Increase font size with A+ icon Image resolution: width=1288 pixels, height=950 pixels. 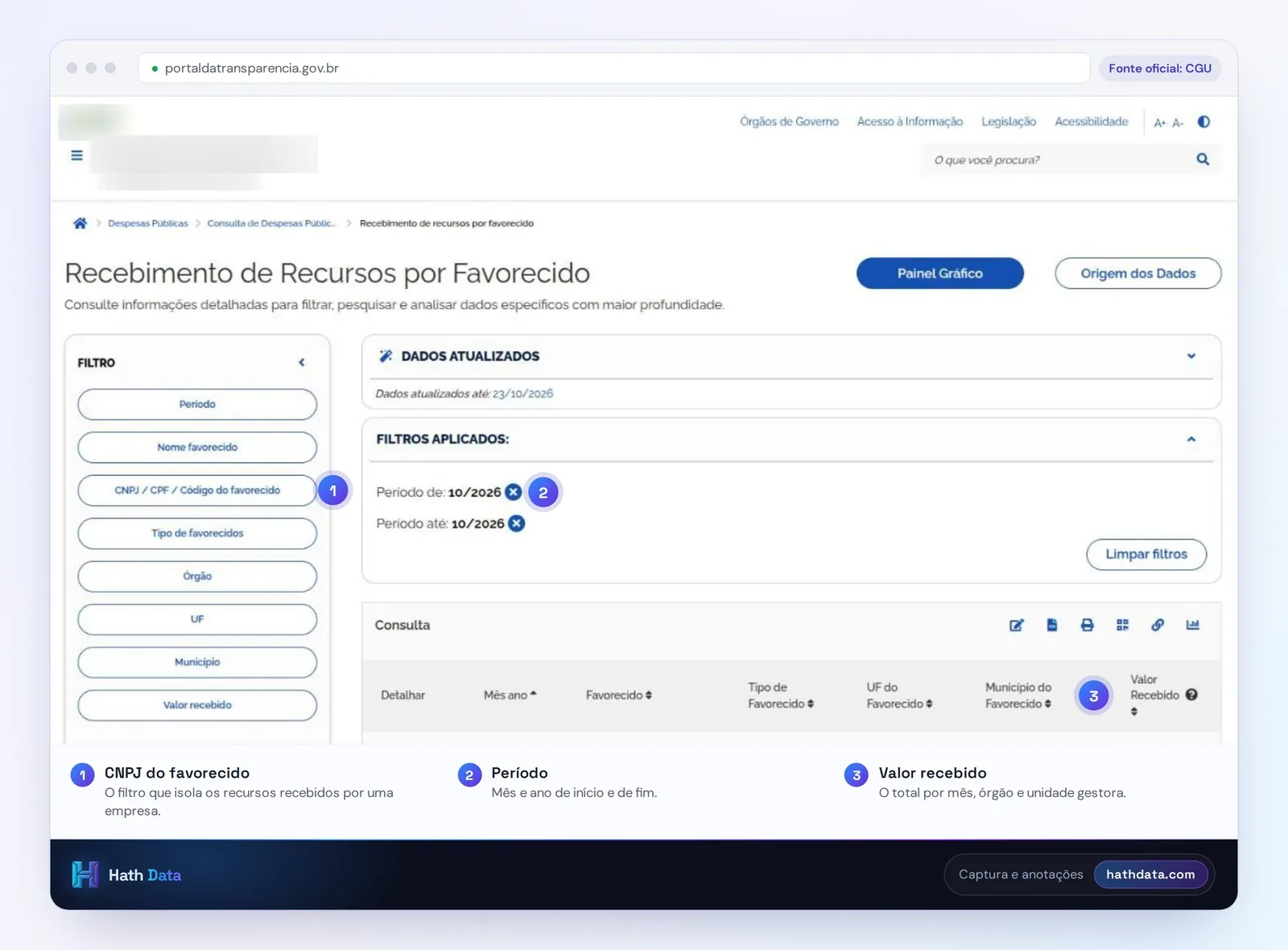tap(1159, 122)
